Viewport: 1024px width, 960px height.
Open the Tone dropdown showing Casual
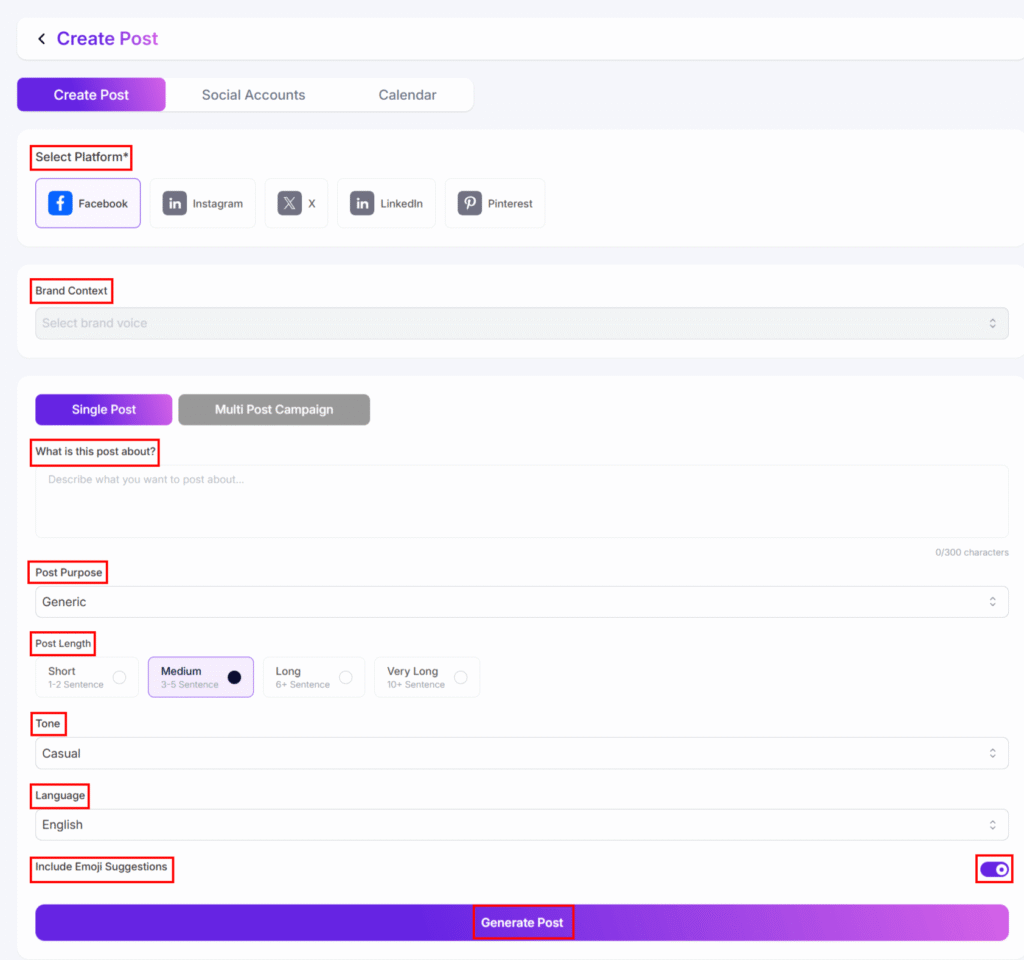pyautogui.click(x=522, y=753)
